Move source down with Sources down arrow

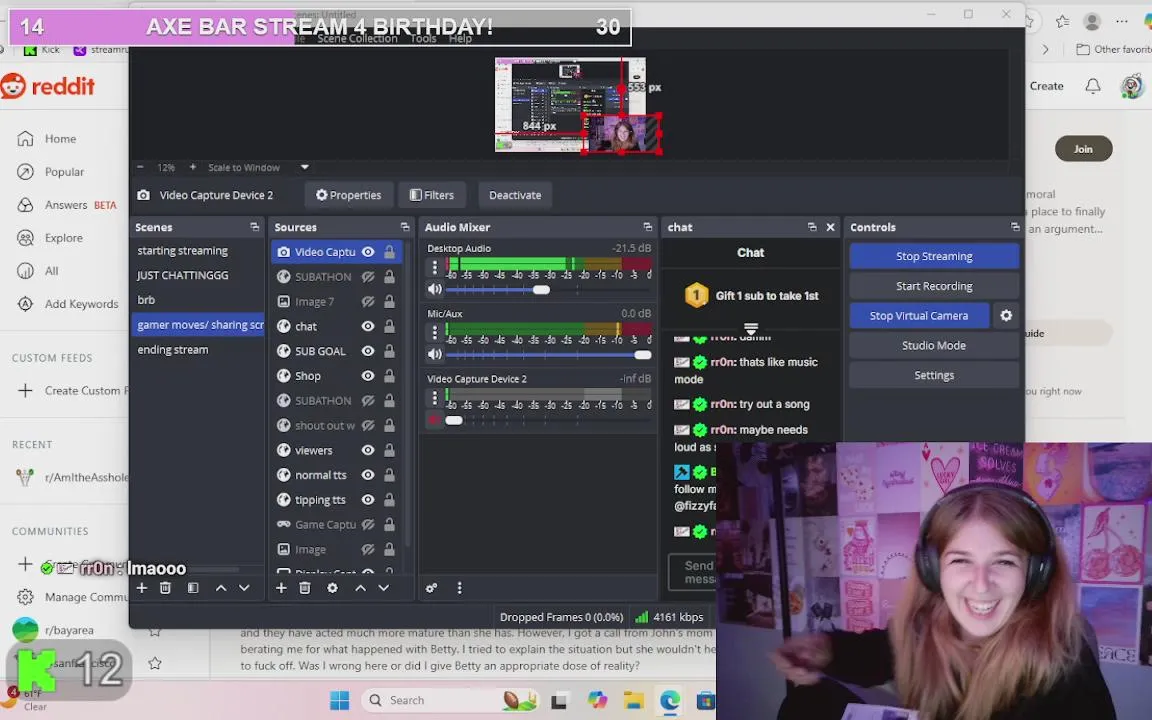[384, 588]
